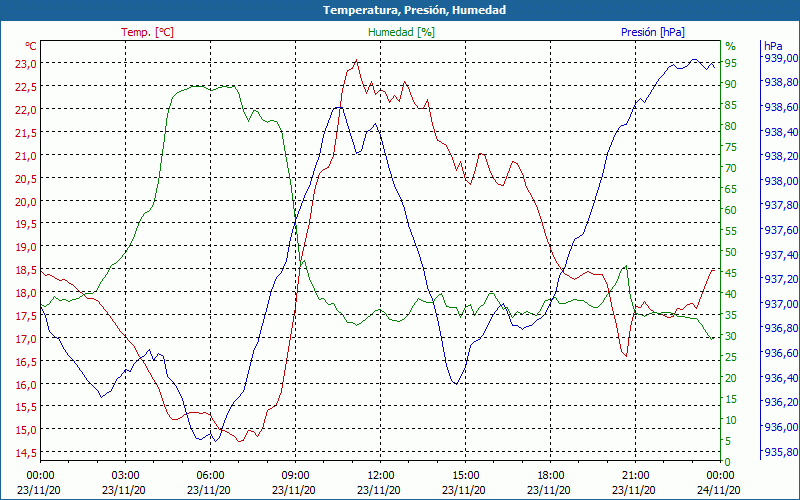Click the '20' humidity axis value

tap(731, 378)
